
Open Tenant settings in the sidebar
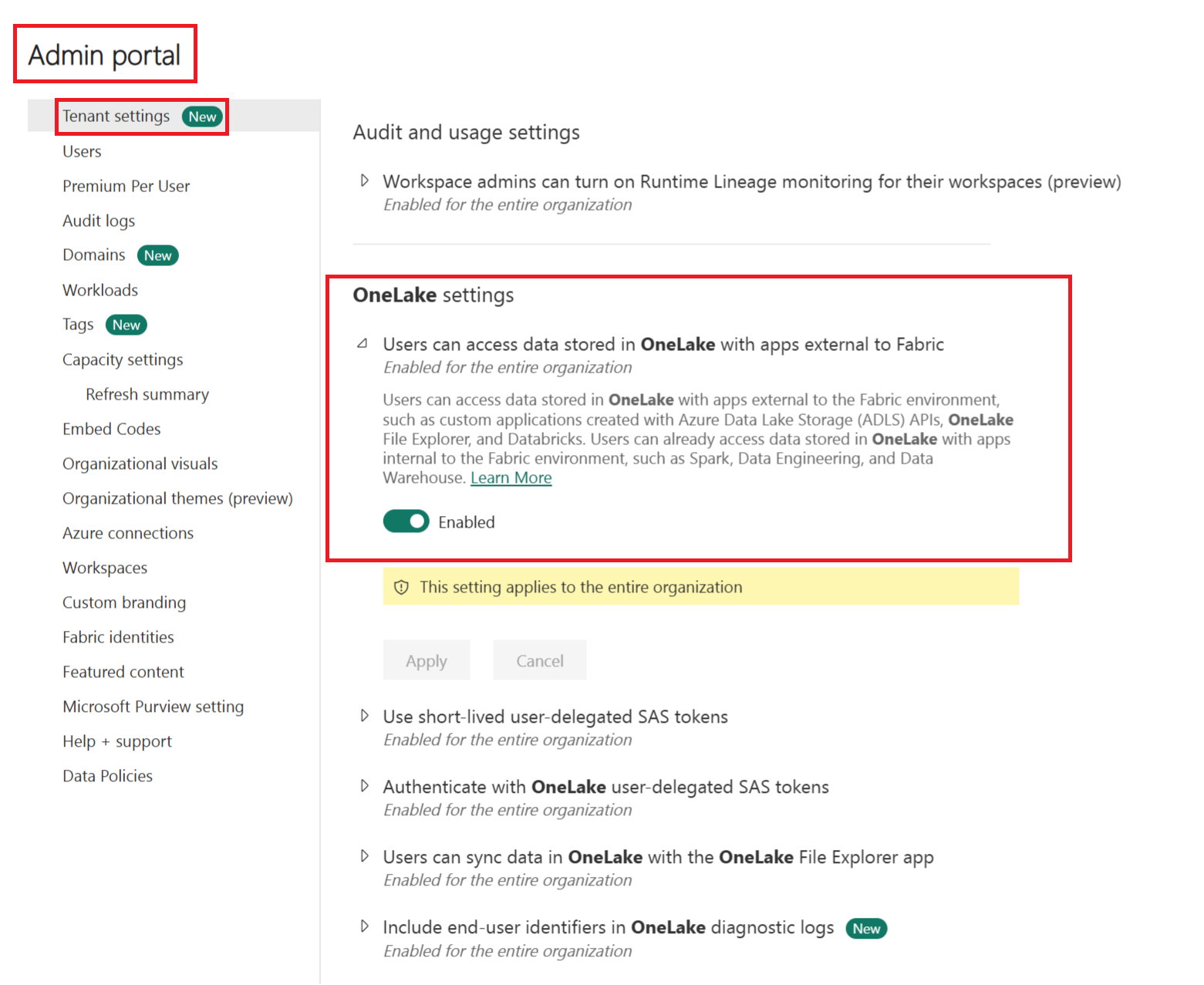116,116
